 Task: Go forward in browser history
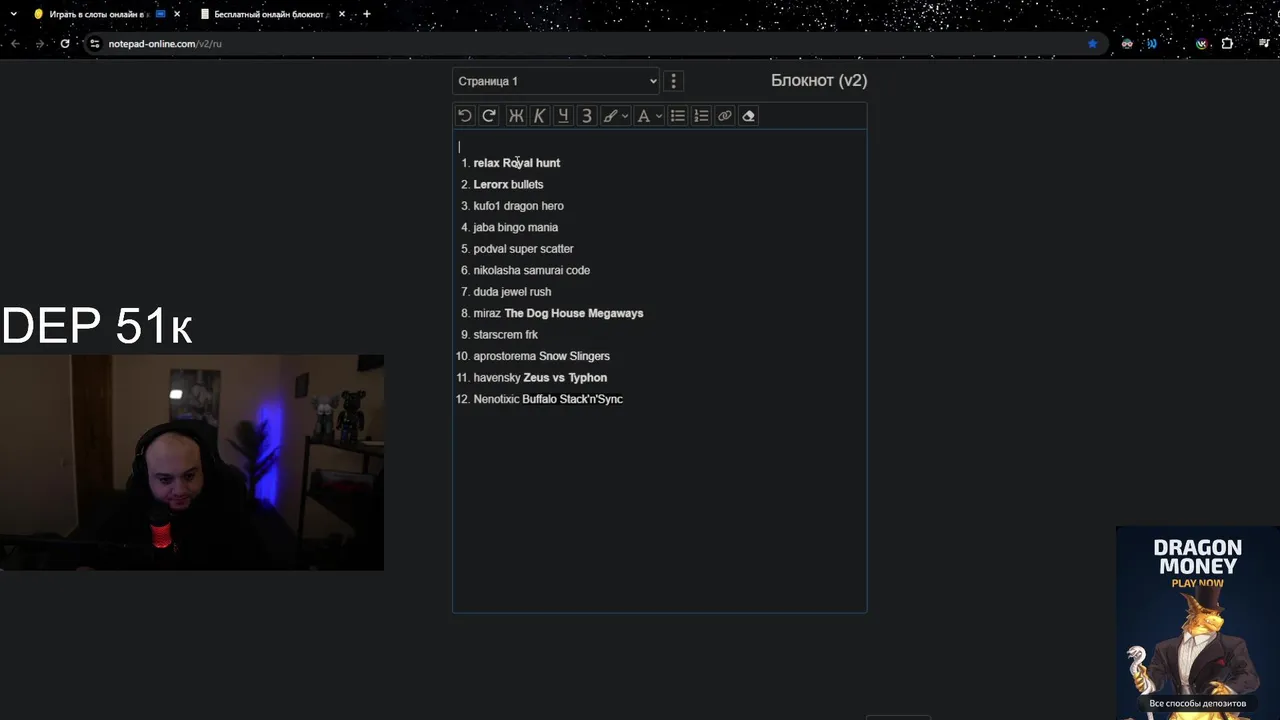[40, 44]
